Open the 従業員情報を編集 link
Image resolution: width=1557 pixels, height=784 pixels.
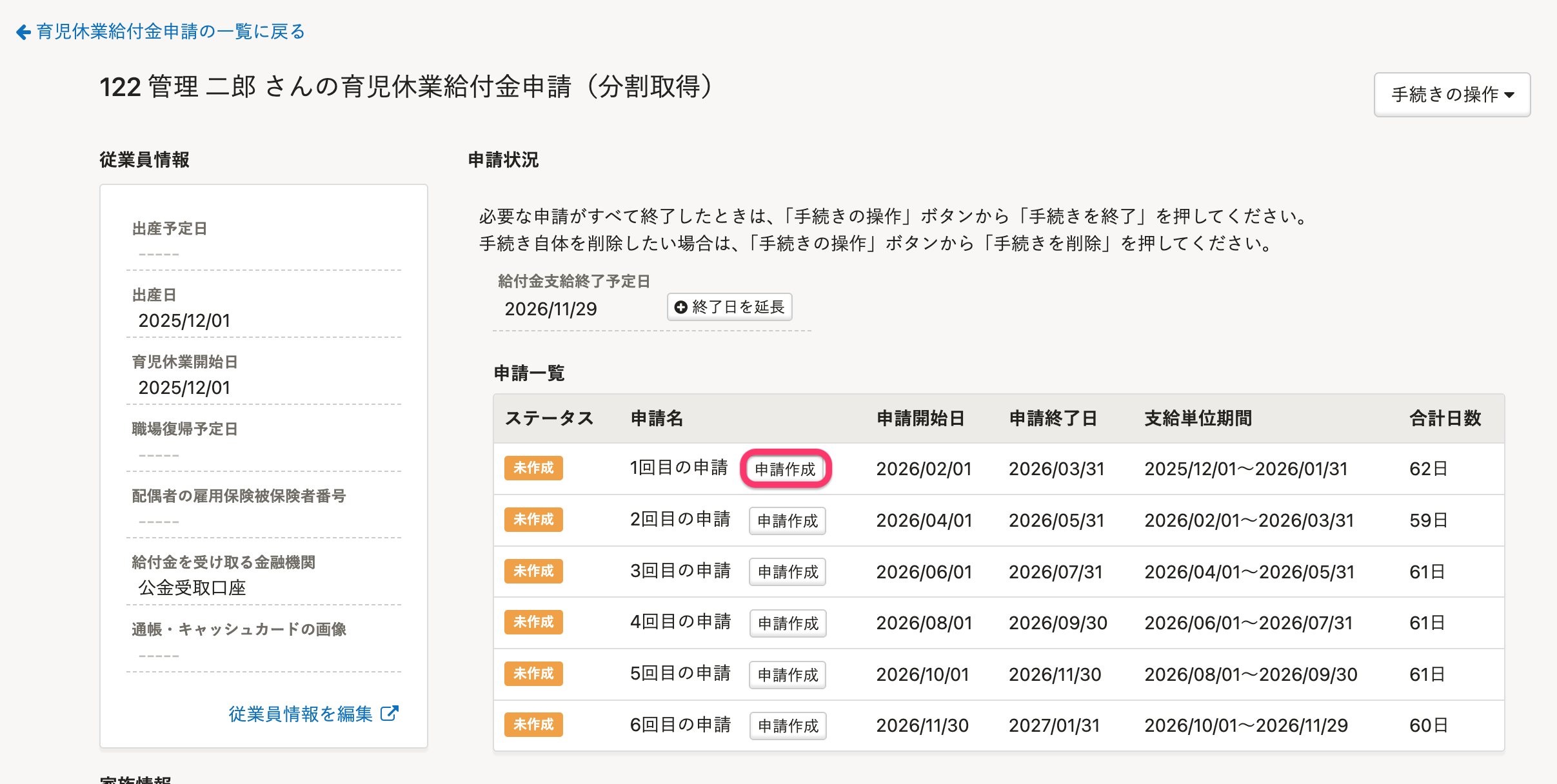[301, 714]
